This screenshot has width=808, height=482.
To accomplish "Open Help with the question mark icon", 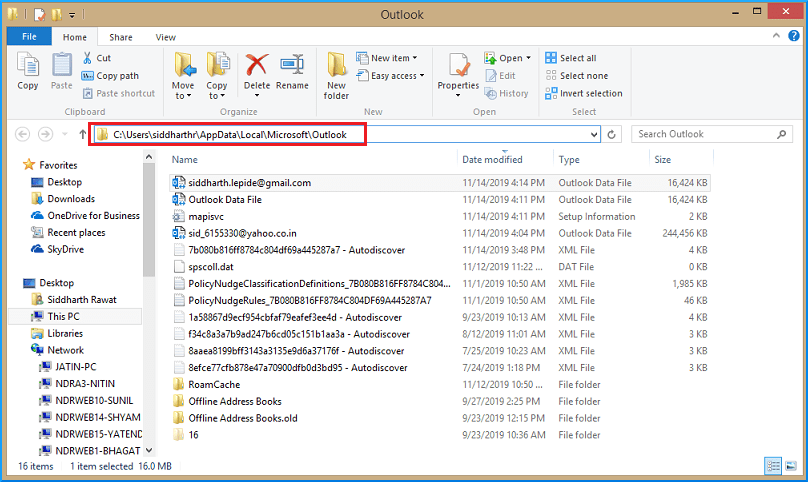I will pyautogui.click(x=794, y=36).
